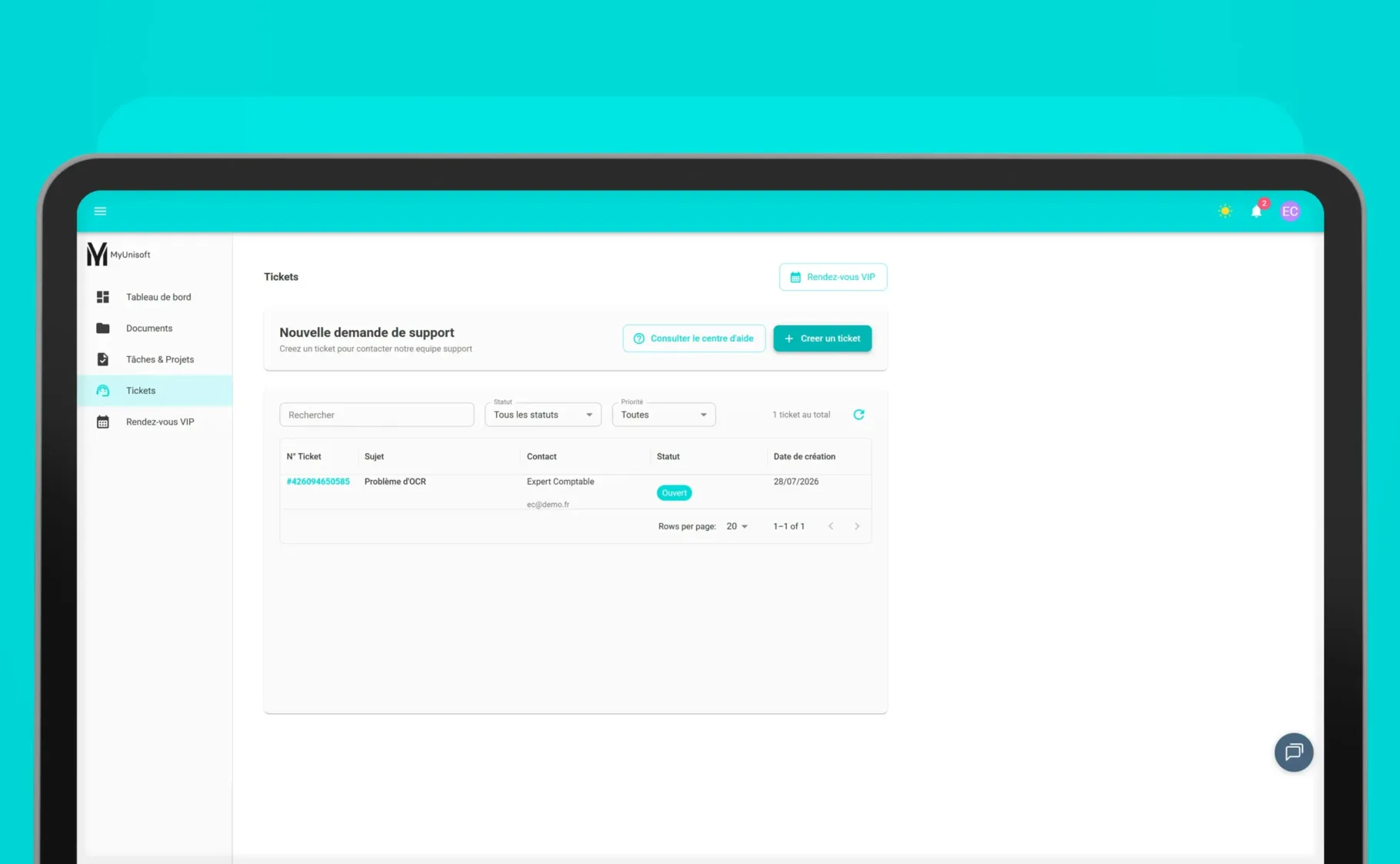This screenshot has height=864, width=1400.
Task: Open Tâches & Projets section
Action: tap(155, 359)
